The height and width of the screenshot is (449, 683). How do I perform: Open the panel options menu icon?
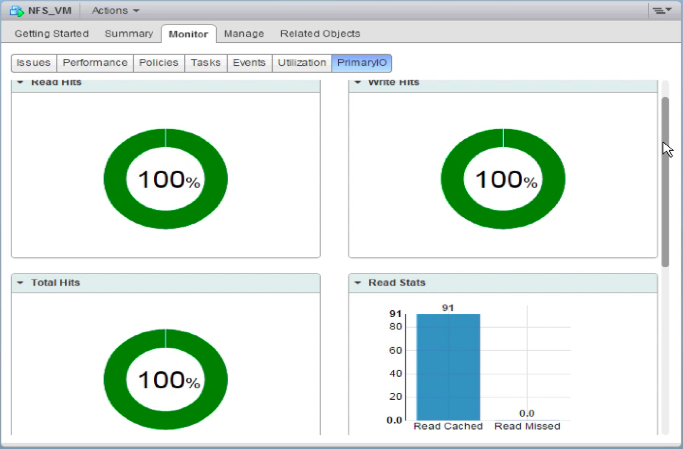660,11
